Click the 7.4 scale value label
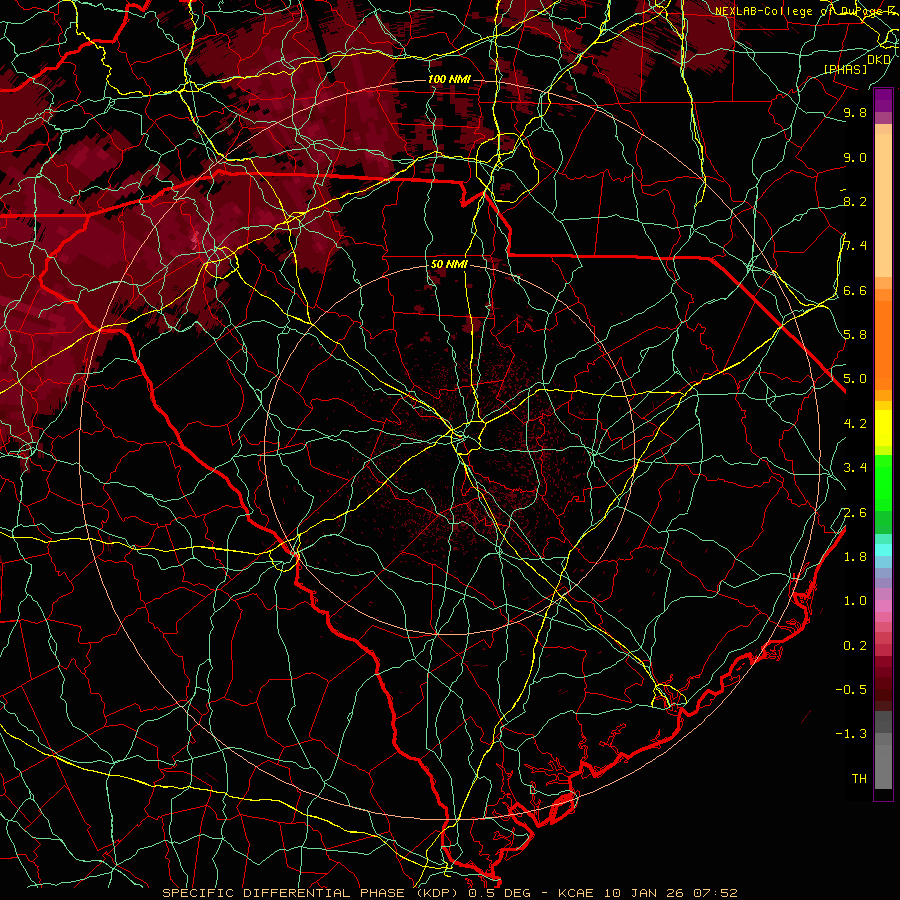Screen dimensions: 900x900 (x=855, y=246)
